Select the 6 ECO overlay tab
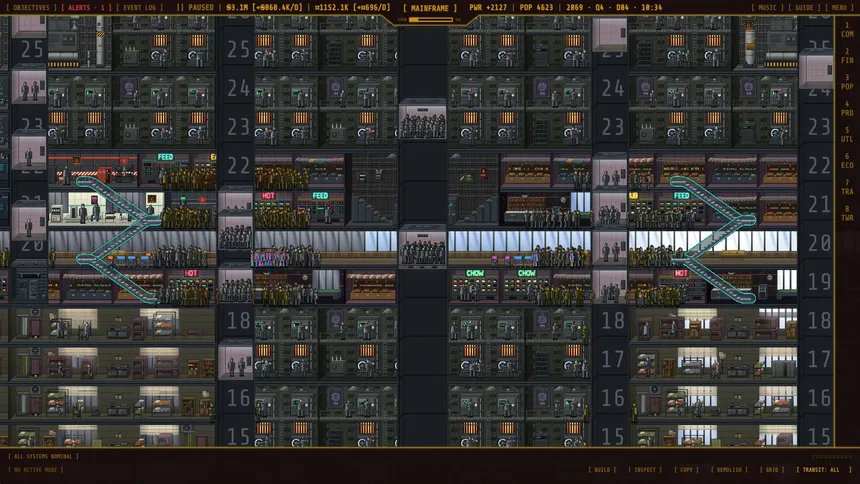 click(x=847, y=161)
